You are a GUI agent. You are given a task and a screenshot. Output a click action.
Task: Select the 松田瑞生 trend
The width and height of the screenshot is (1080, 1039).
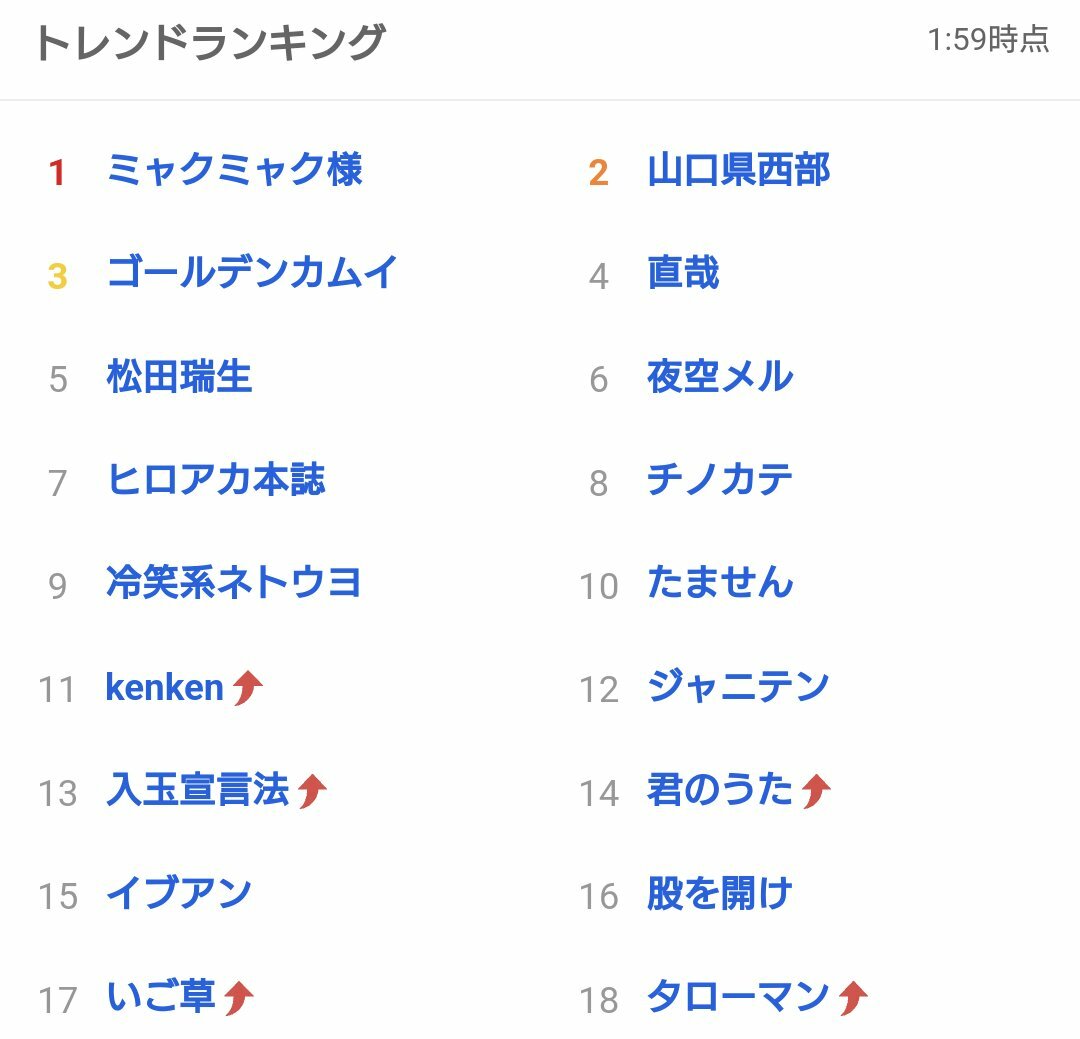point(179,376)
